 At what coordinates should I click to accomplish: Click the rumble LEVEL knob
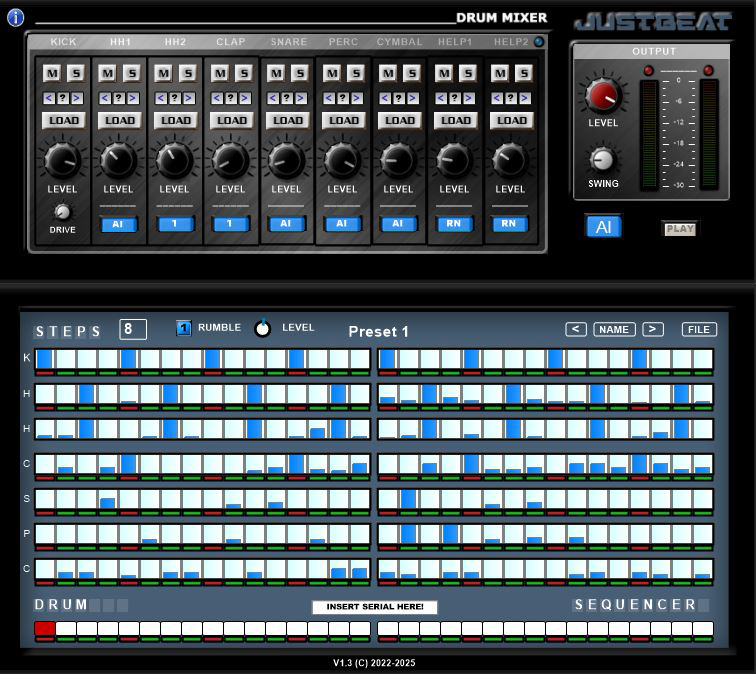coord(263,328)
